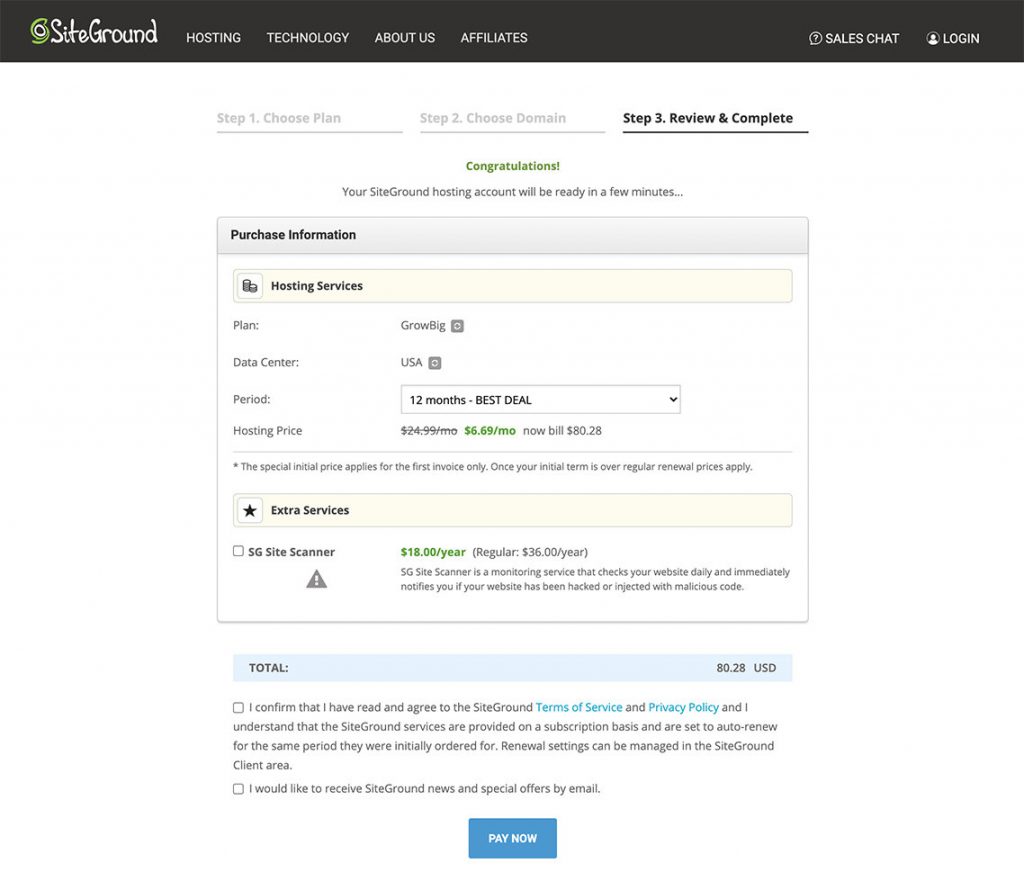Go to Step 2. Choose Domain tab
This screenshot has width=1024, height=881.
point(493,118)
